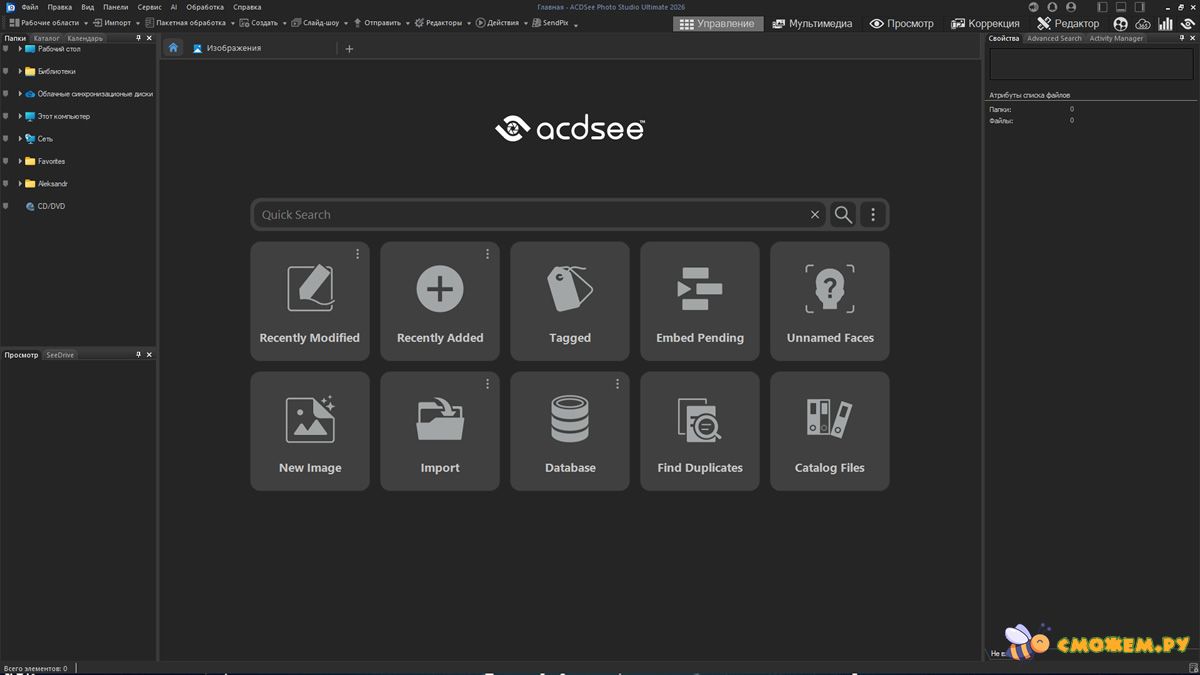The image size is (1200, 675).
Task: Switch to Просмотр mode
Action: pyautogui.click(x=901, y=24)
